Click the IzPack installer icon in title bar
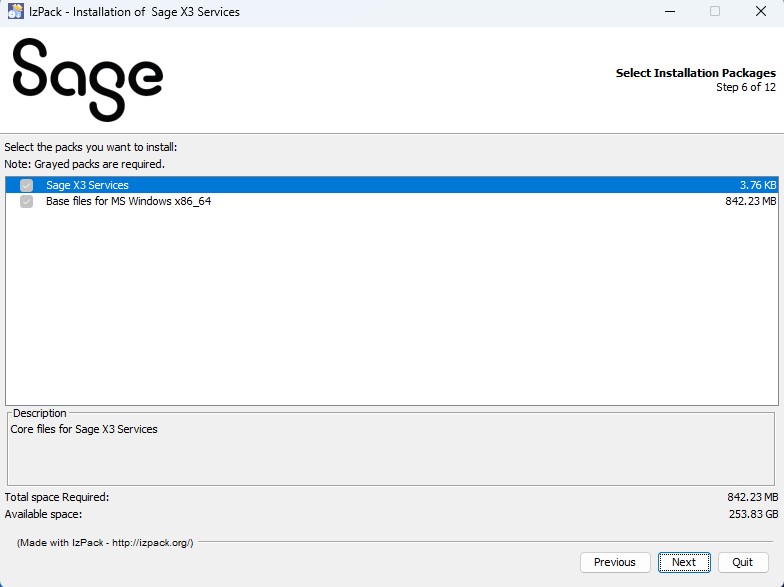 16,11
